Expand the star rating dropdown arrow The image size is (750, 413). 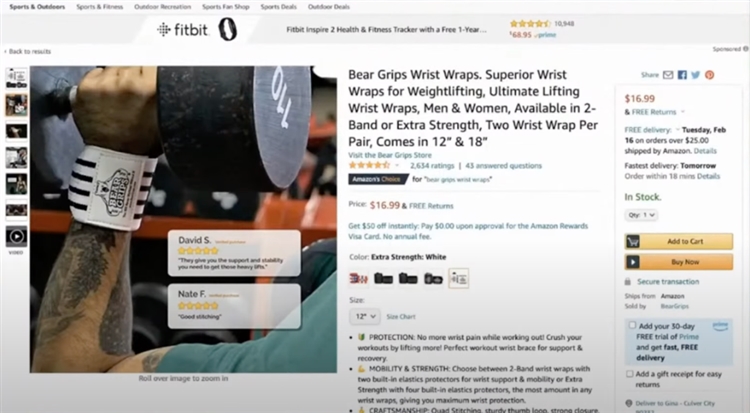(x=397, y=166)
